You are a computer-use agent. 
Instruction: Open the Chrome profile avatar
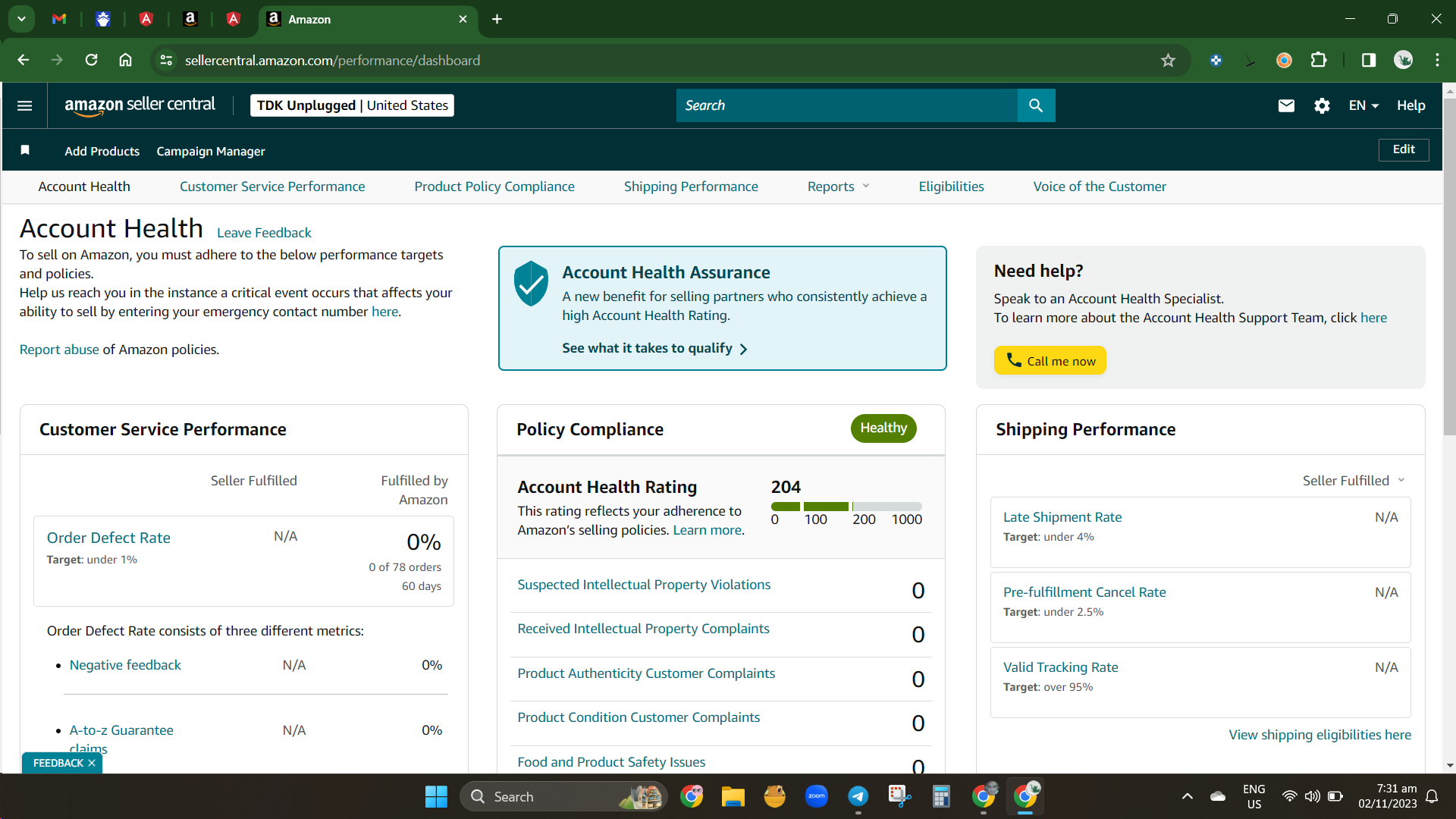click(x=1403, y=60)
